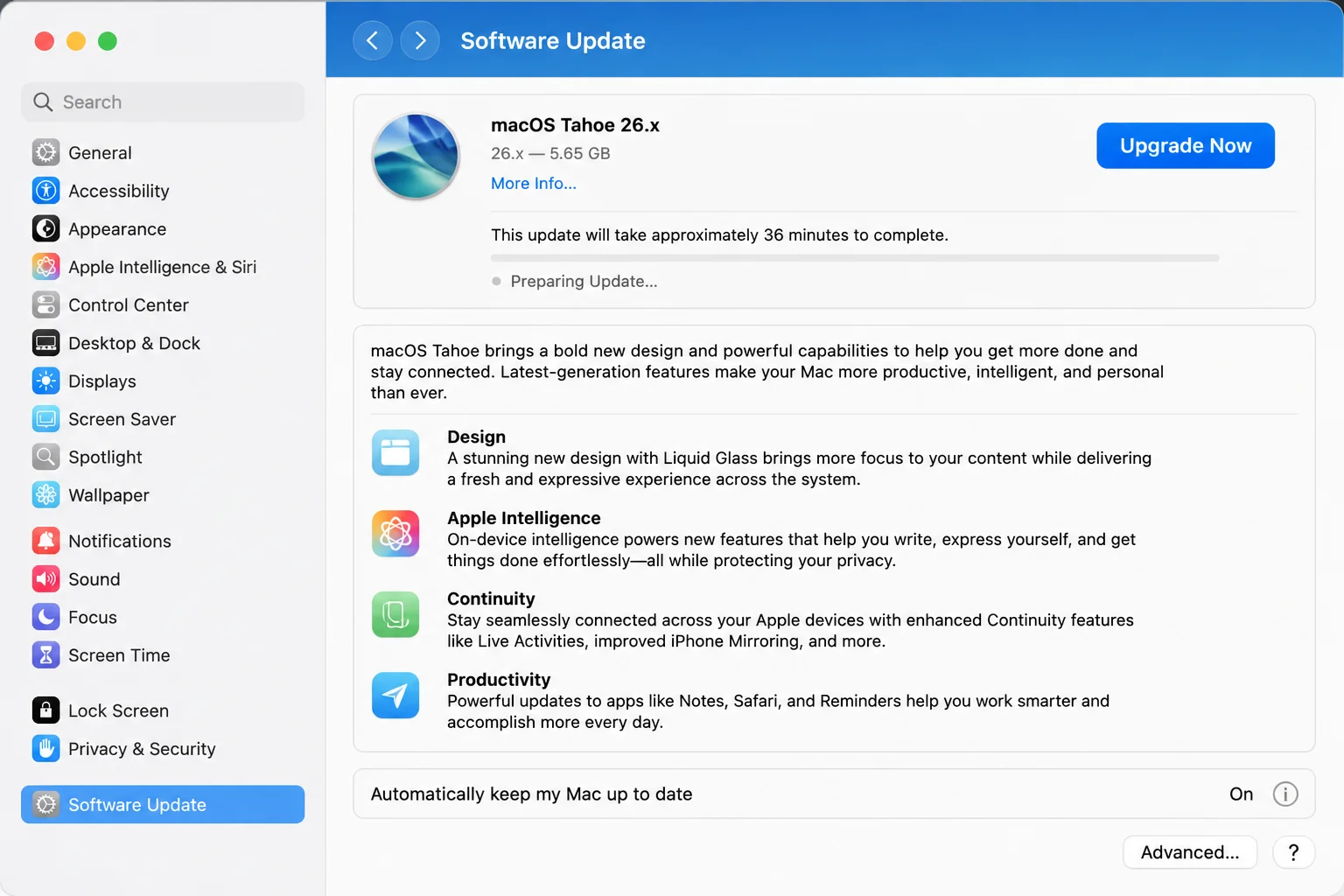Click the Design feature window icon
1344x896 pixels.
(x=395, y=452)
